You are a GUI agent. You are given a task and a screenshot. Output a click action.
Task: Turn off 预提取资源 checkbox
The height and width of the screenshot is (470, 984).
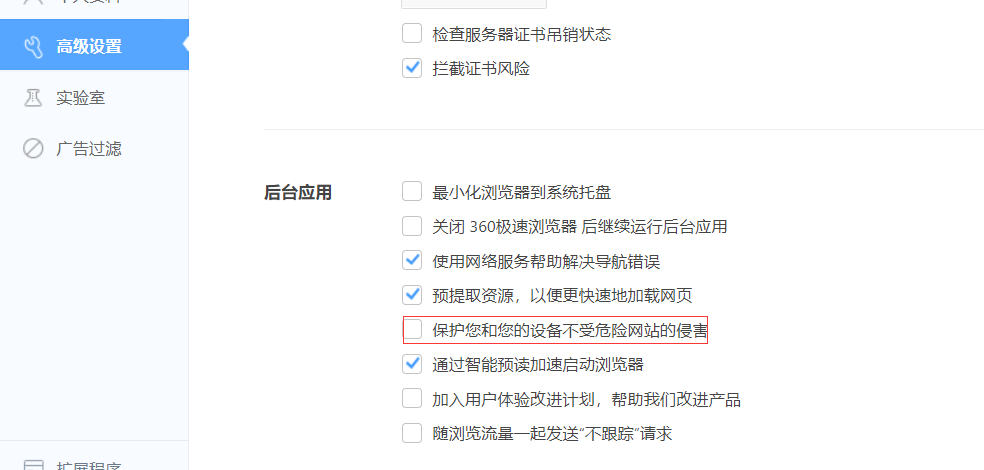(412, 295)
